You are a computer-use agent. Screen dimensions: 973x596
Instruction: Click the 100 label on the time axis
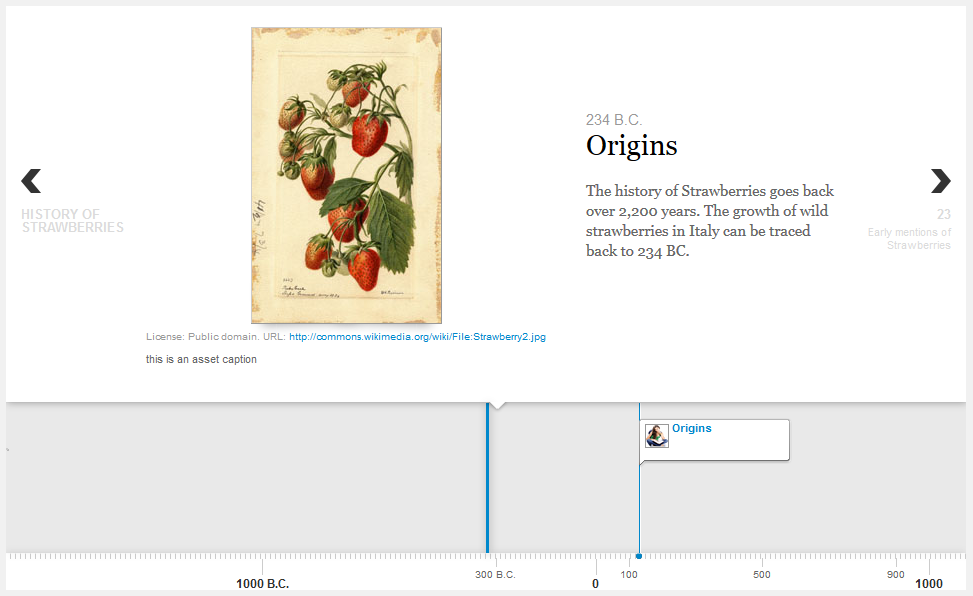[629, 574]
